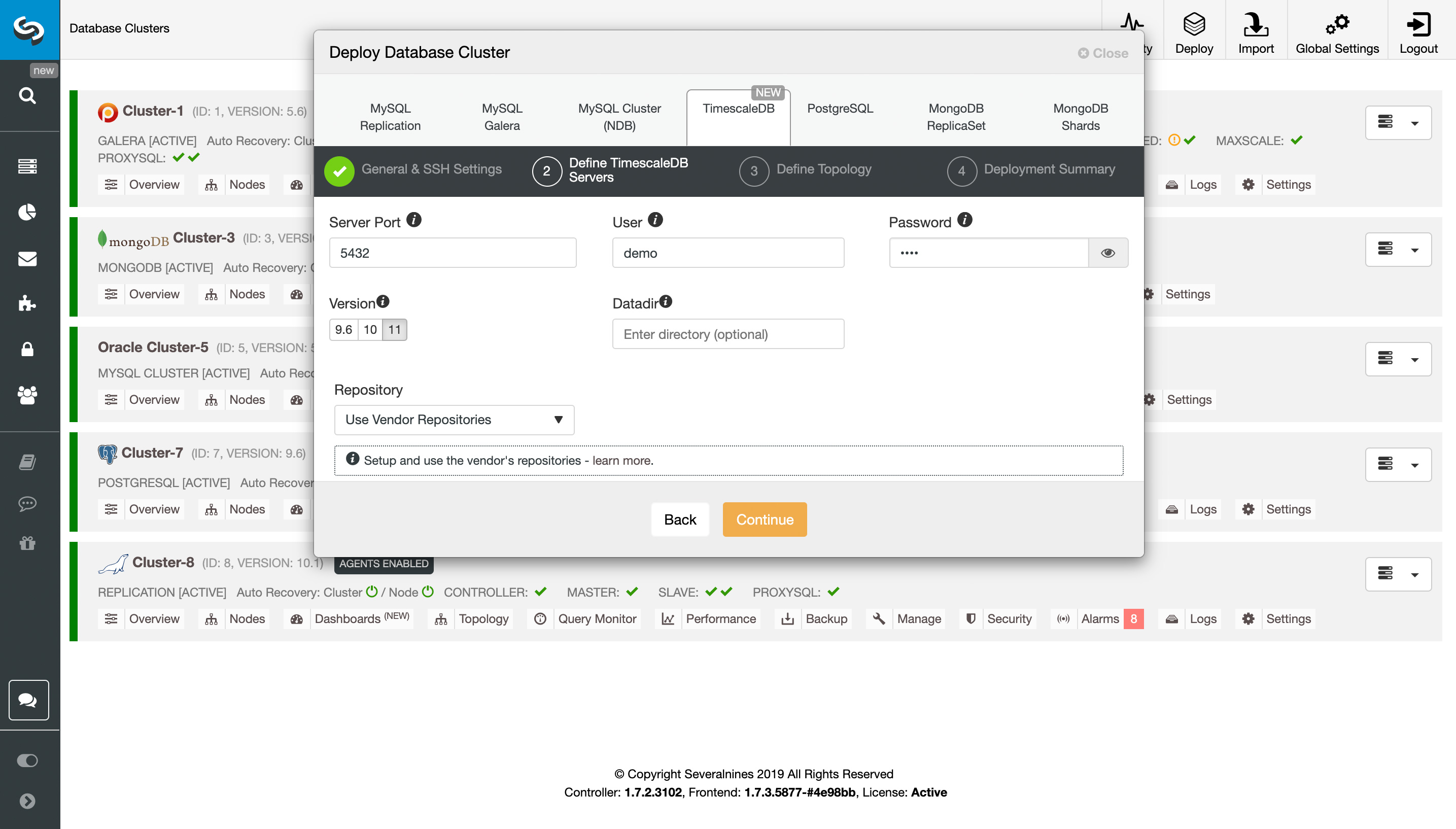Click the gift box what's new icon

(27, 543)
